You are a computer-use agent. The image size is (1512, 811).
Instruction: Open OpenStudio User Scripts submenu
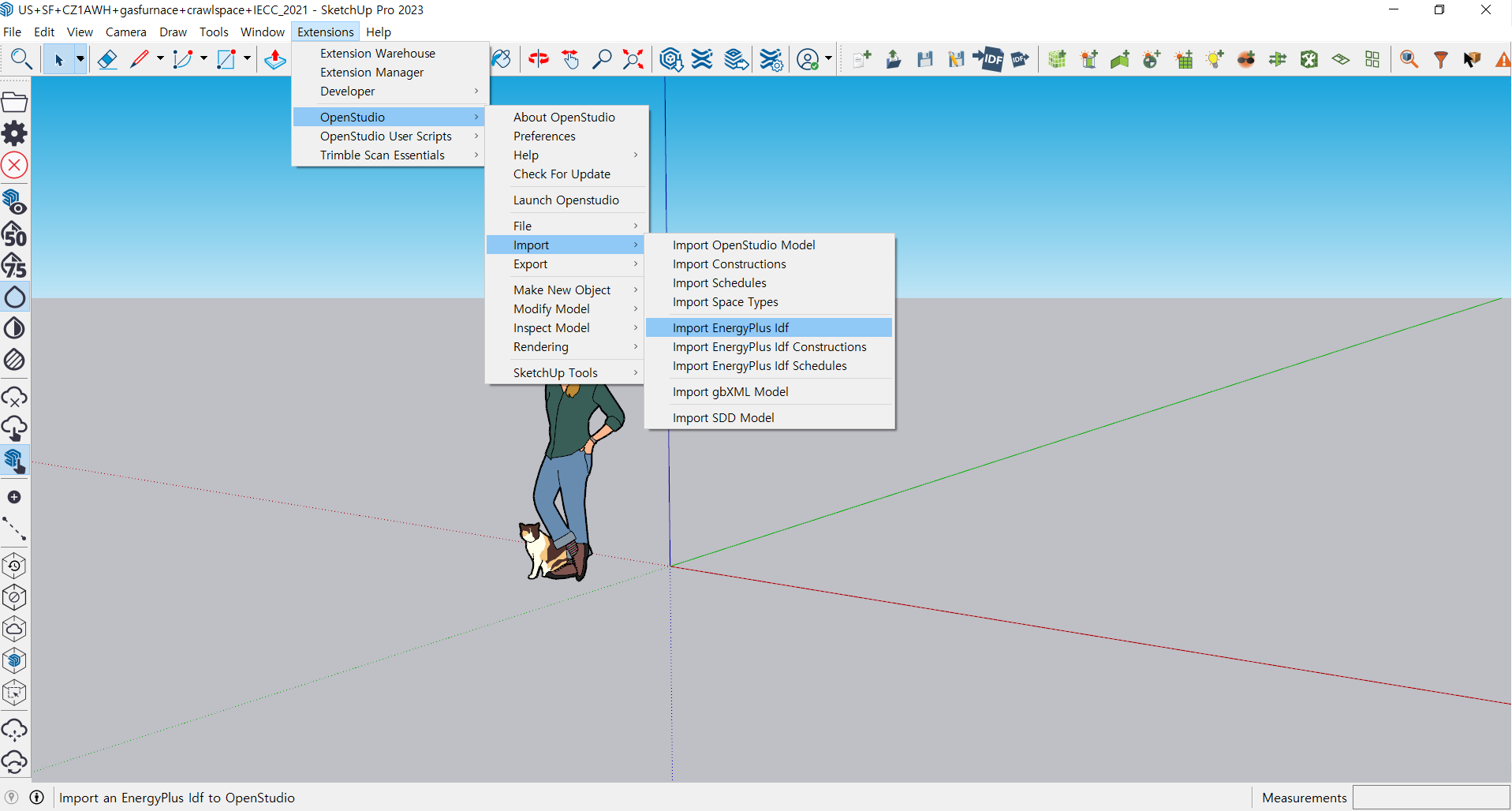(388, 136)
